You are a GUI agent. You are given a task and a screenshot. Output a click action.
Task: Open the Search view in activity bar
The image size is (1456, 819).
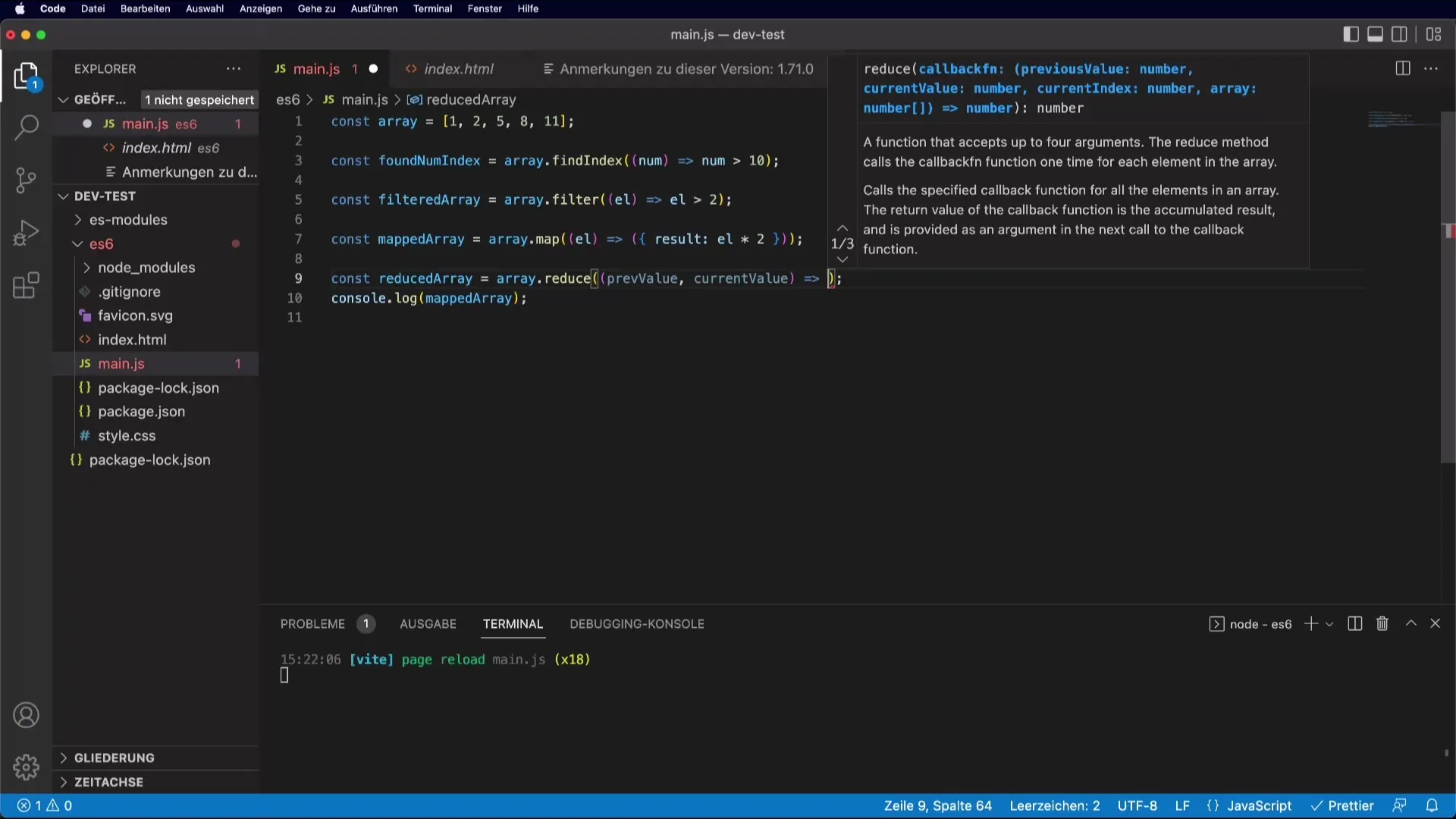coord(26,127)
